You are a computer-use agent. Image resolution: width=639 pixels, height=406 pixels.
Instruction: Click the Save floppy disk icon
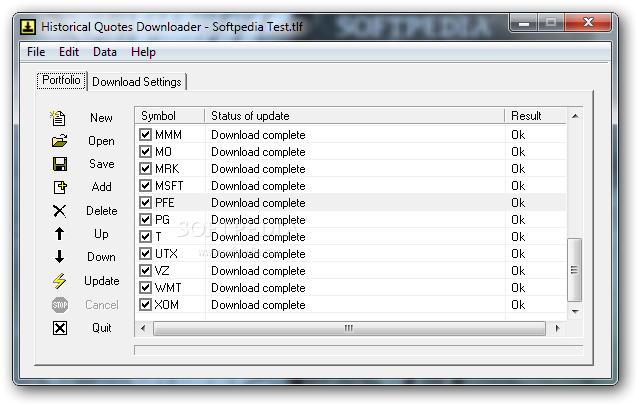tap(60, 164)
